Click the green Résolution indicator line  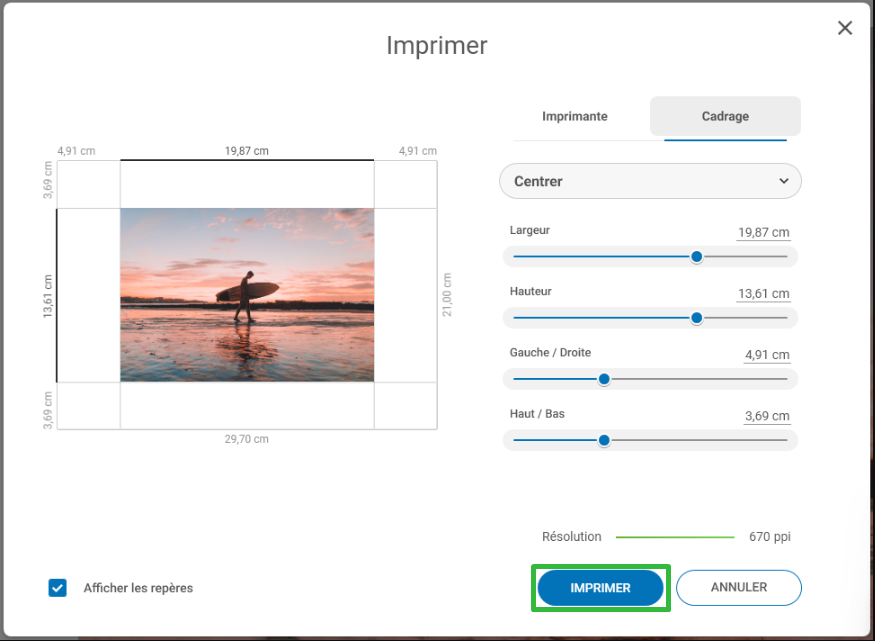[675, 537]
